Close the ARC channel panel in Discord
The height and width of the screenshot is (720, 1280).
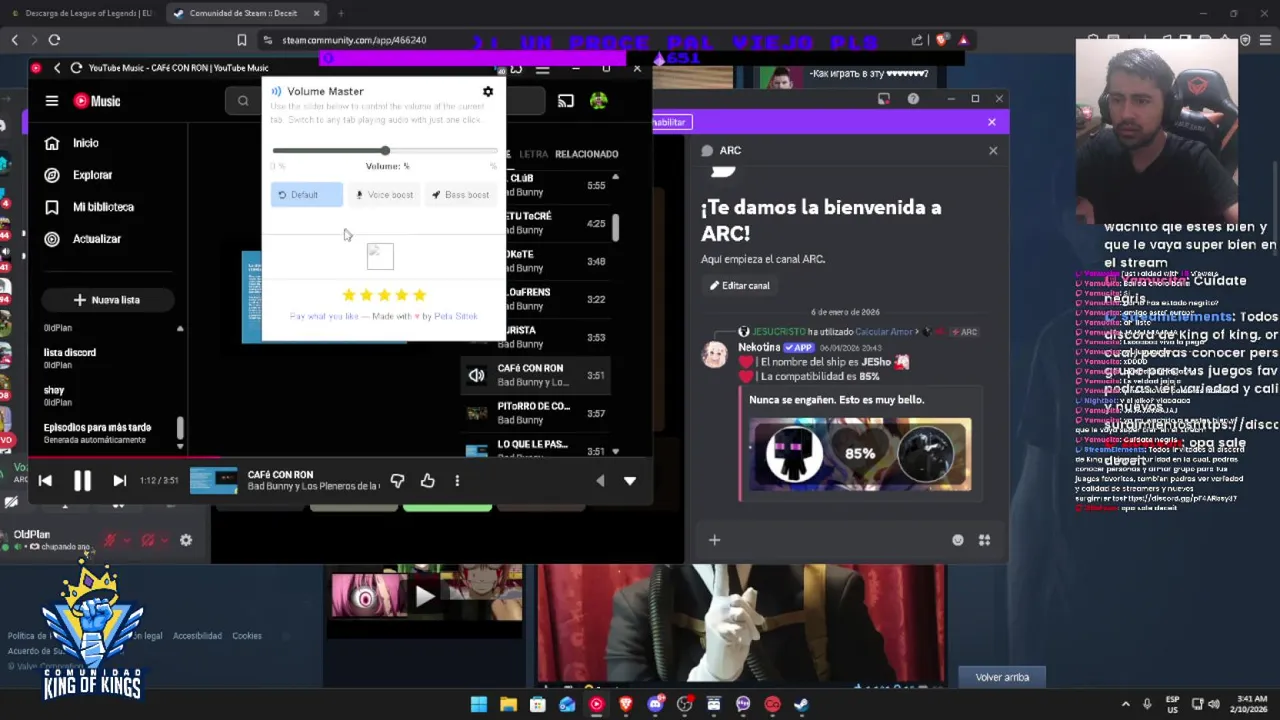(993, 150)
